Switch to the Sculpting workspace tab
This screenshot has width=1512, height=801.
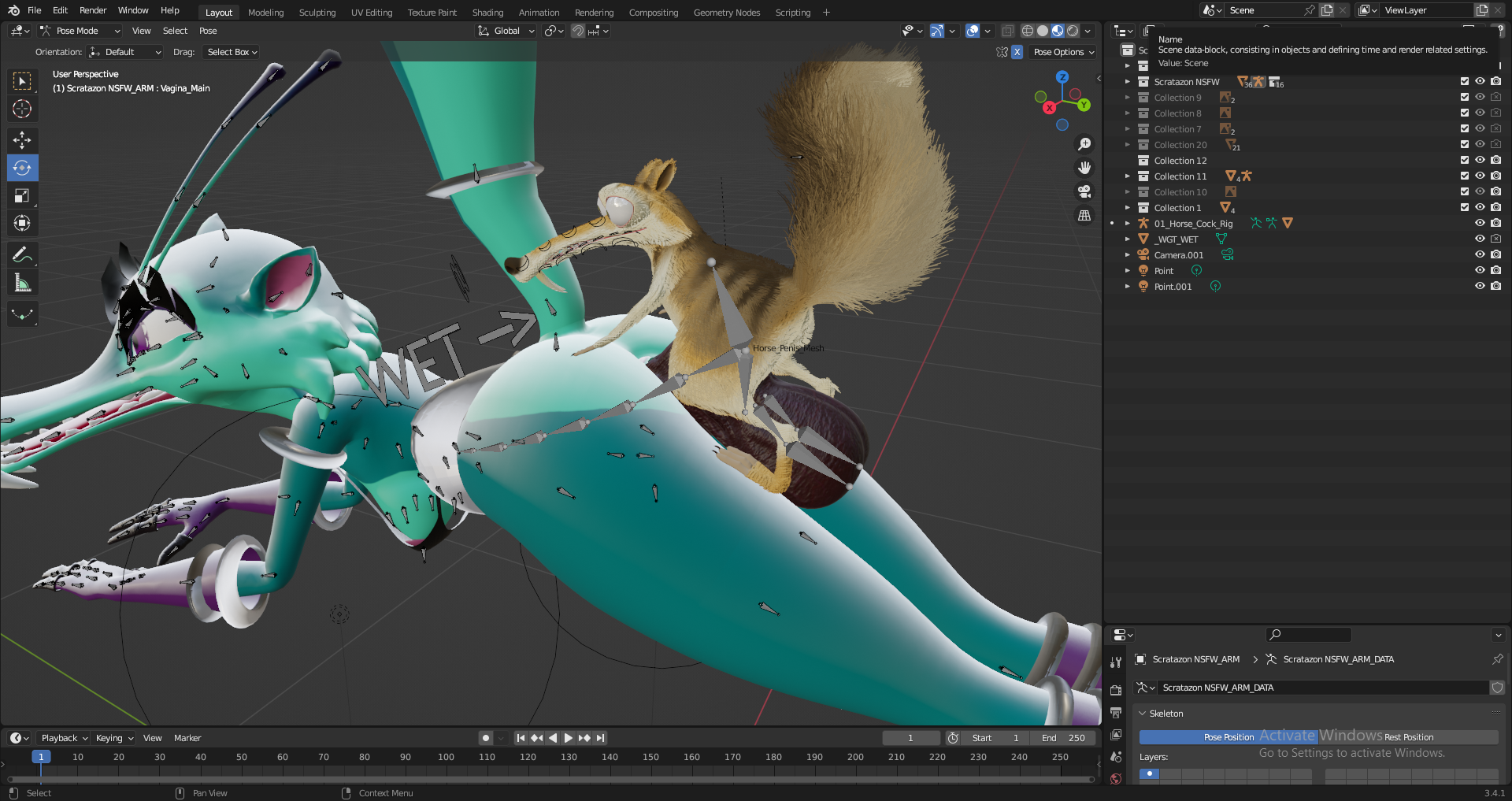click(317, 13)
